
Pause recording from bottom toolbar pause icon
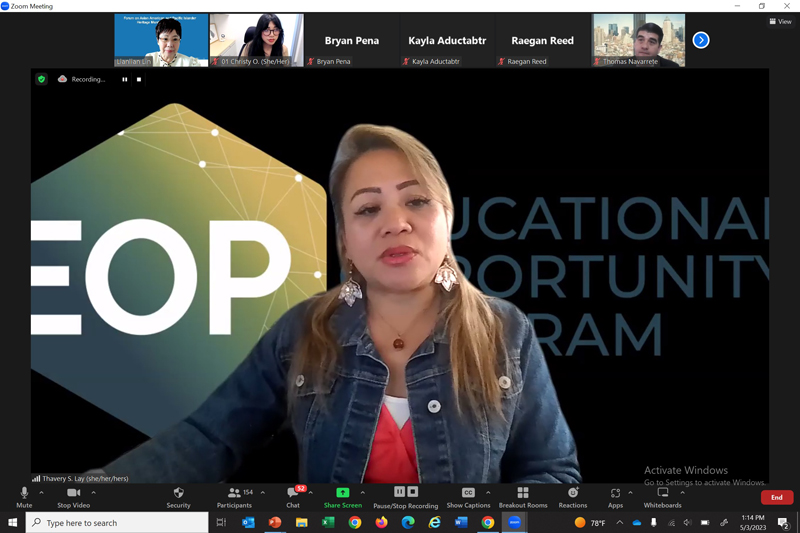click(x=399, y=491)
